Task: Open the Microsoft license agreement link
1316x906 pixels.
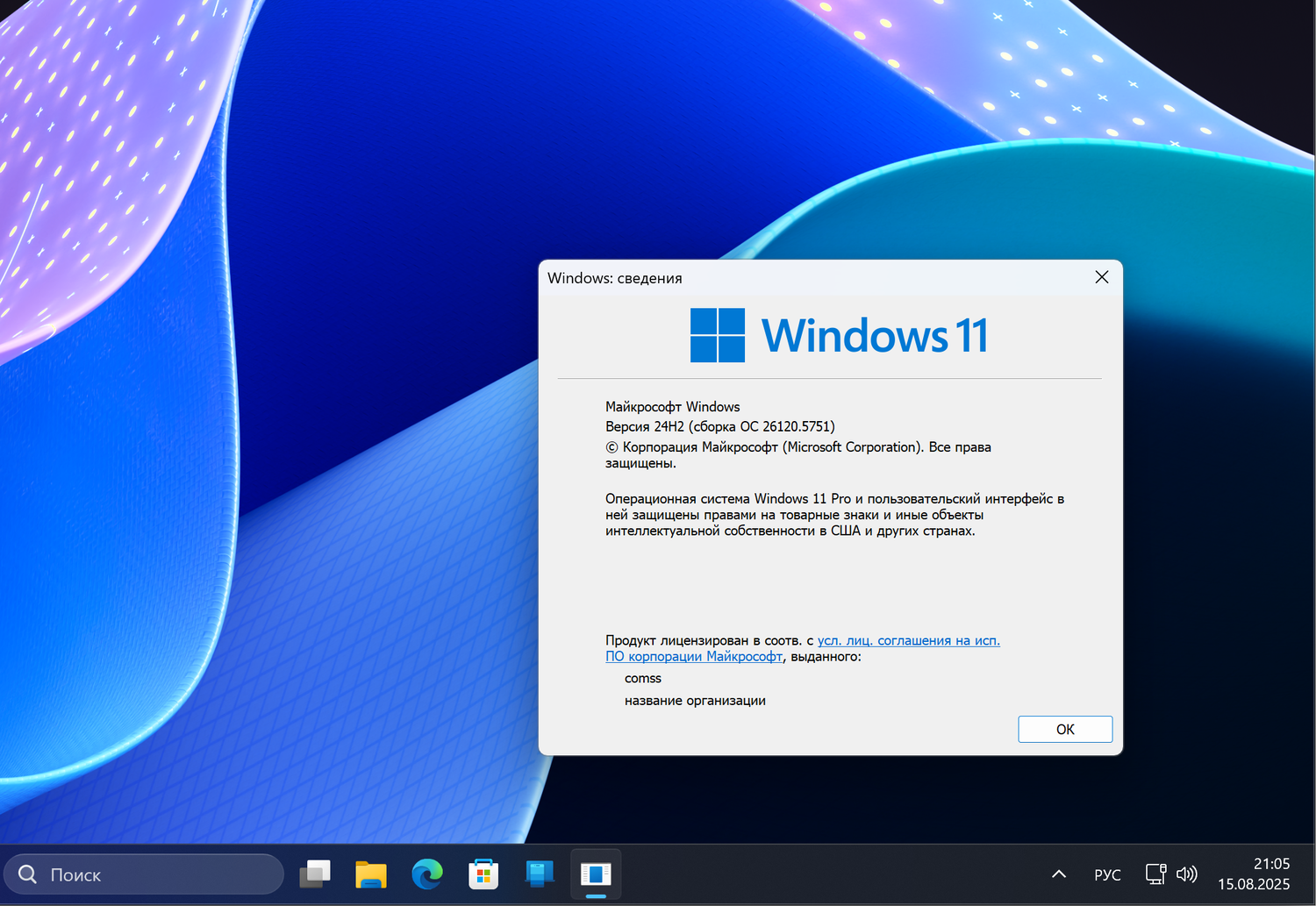Action: [x=908, y=640]
